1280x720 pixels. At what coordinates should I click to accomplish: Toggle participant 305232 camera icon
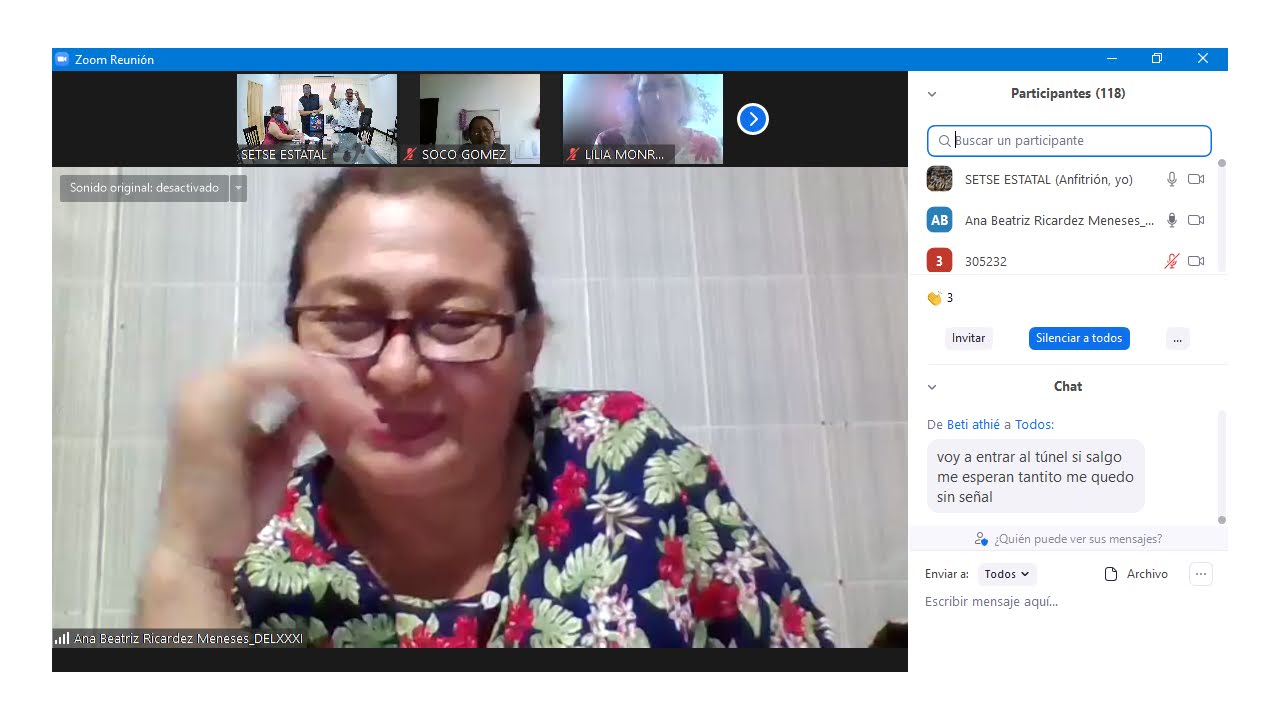pos(1196,261)
